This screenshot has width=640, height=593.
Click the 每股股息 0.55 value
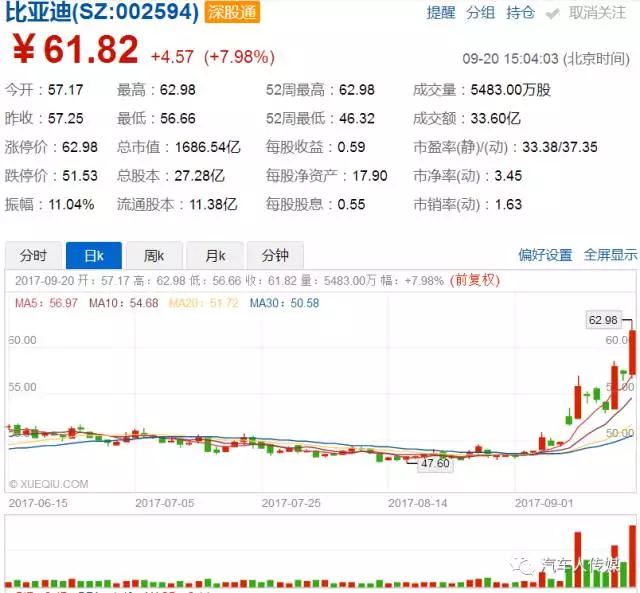(316, 204)
